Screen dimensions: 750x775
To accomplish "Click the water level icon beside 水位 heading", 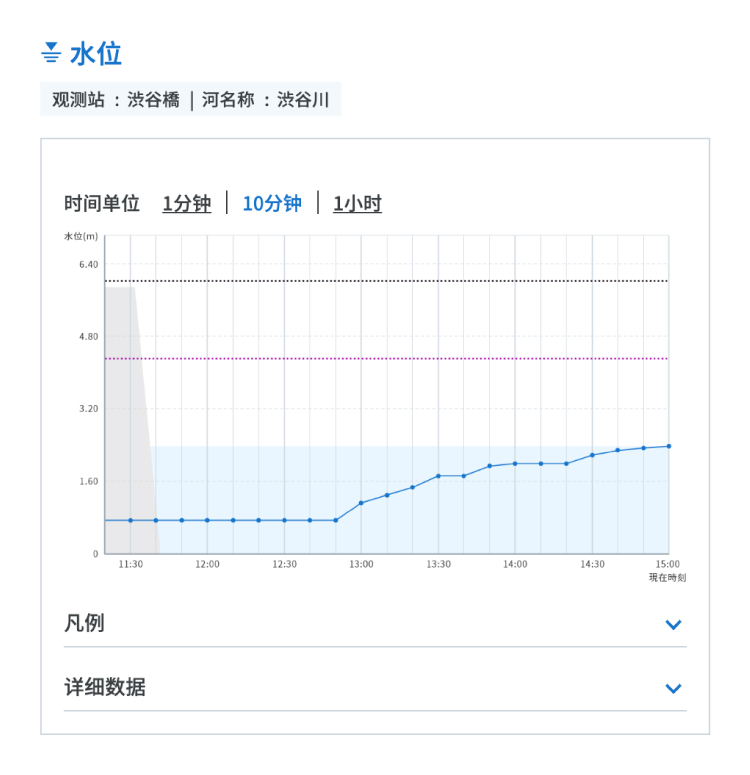I will [51, 53].
